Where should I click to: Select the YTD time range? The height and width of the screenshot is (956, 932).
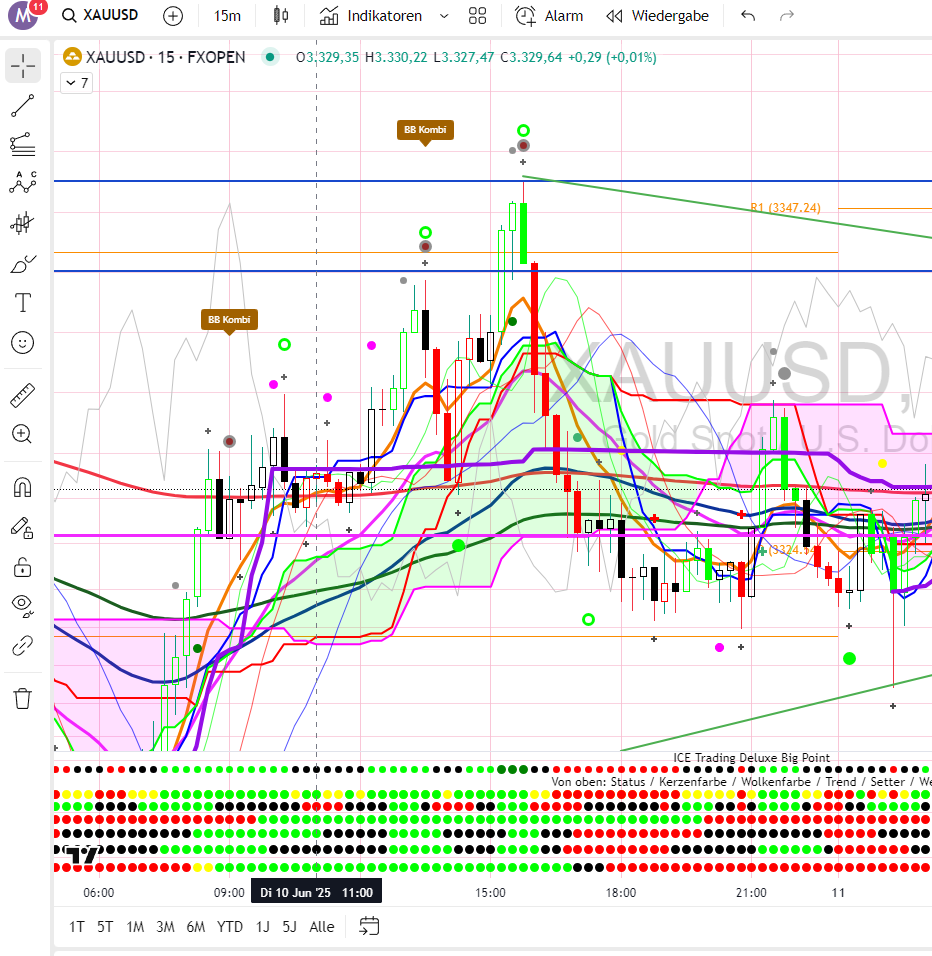point(230,927)
